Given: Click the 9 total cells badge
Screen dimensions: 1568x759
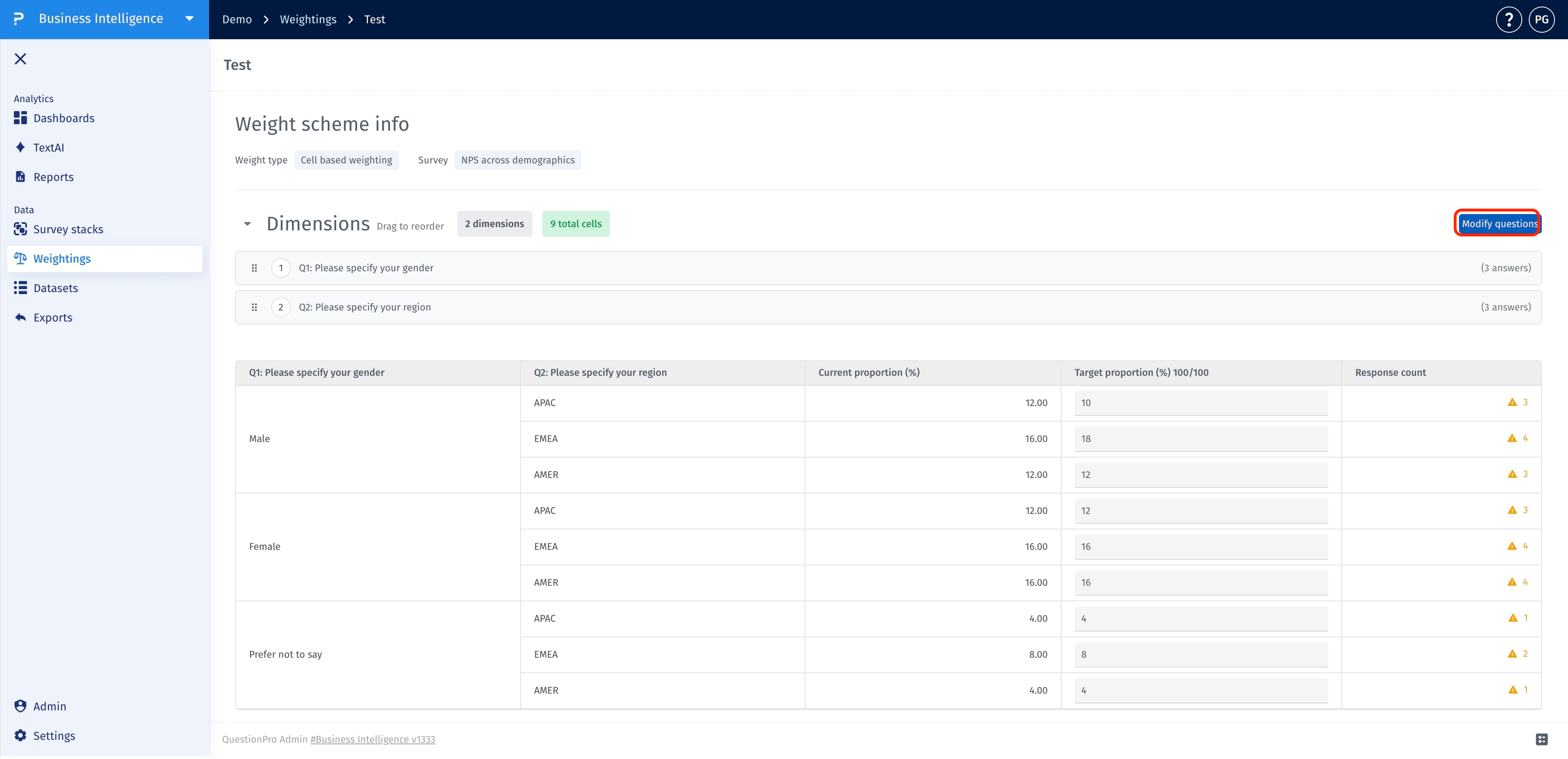Looking at the screenshot, I should point(576,224).
